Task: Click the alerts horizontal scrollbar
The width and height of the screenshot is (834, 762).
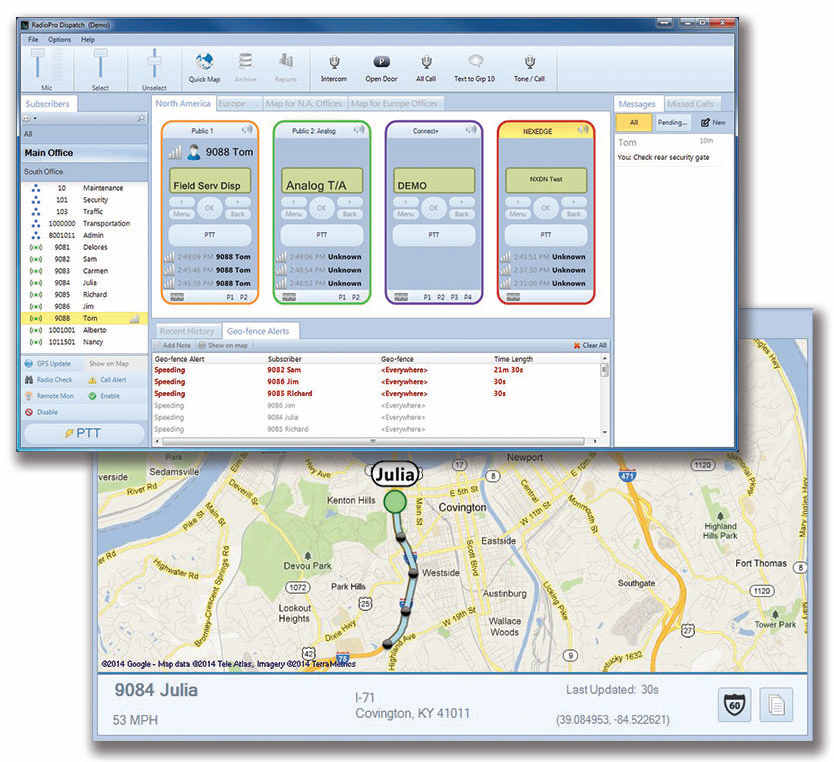Action: coord(373,441)
